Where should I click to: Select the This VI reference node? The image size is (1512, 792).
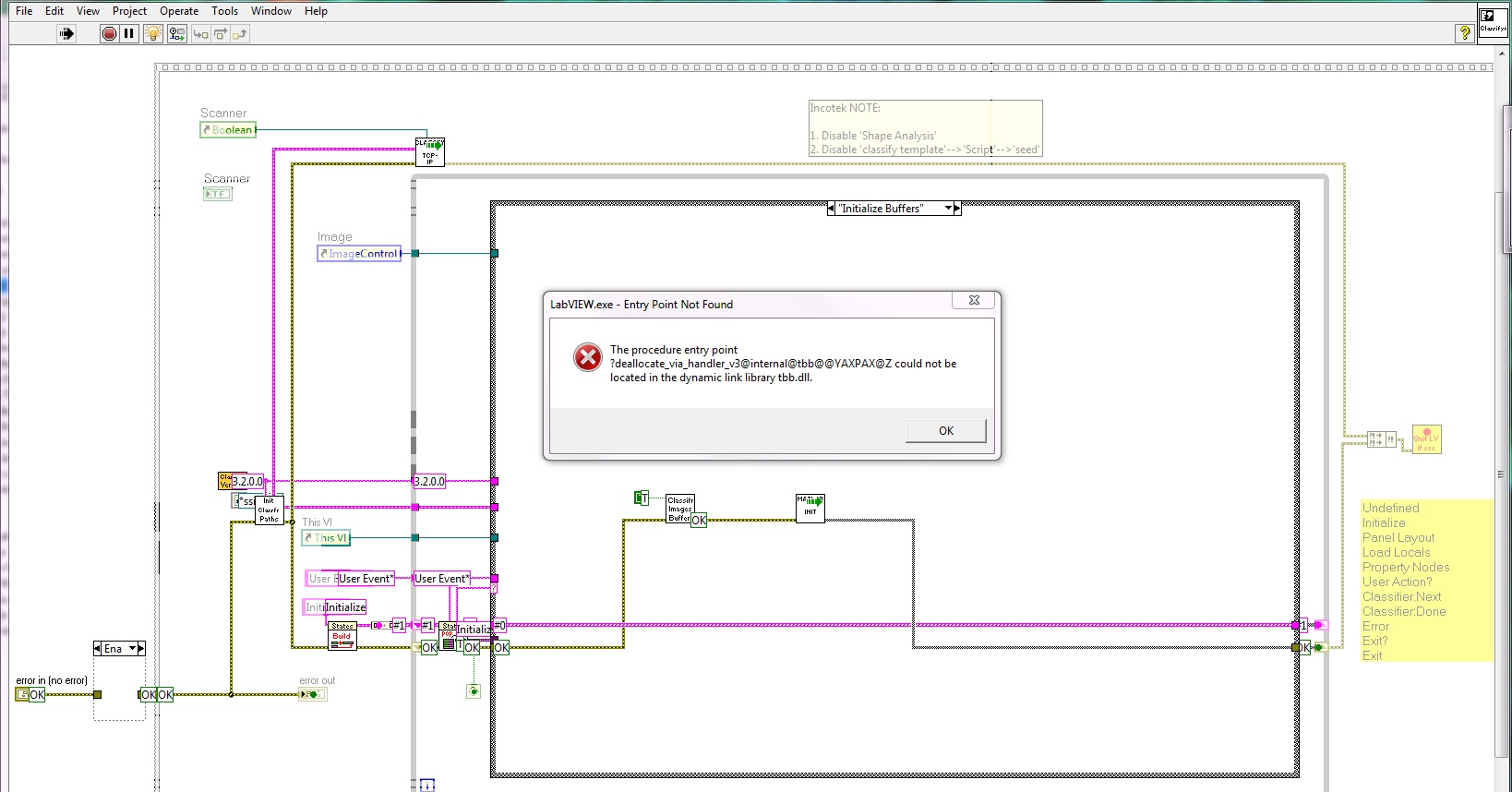(326, 538)
